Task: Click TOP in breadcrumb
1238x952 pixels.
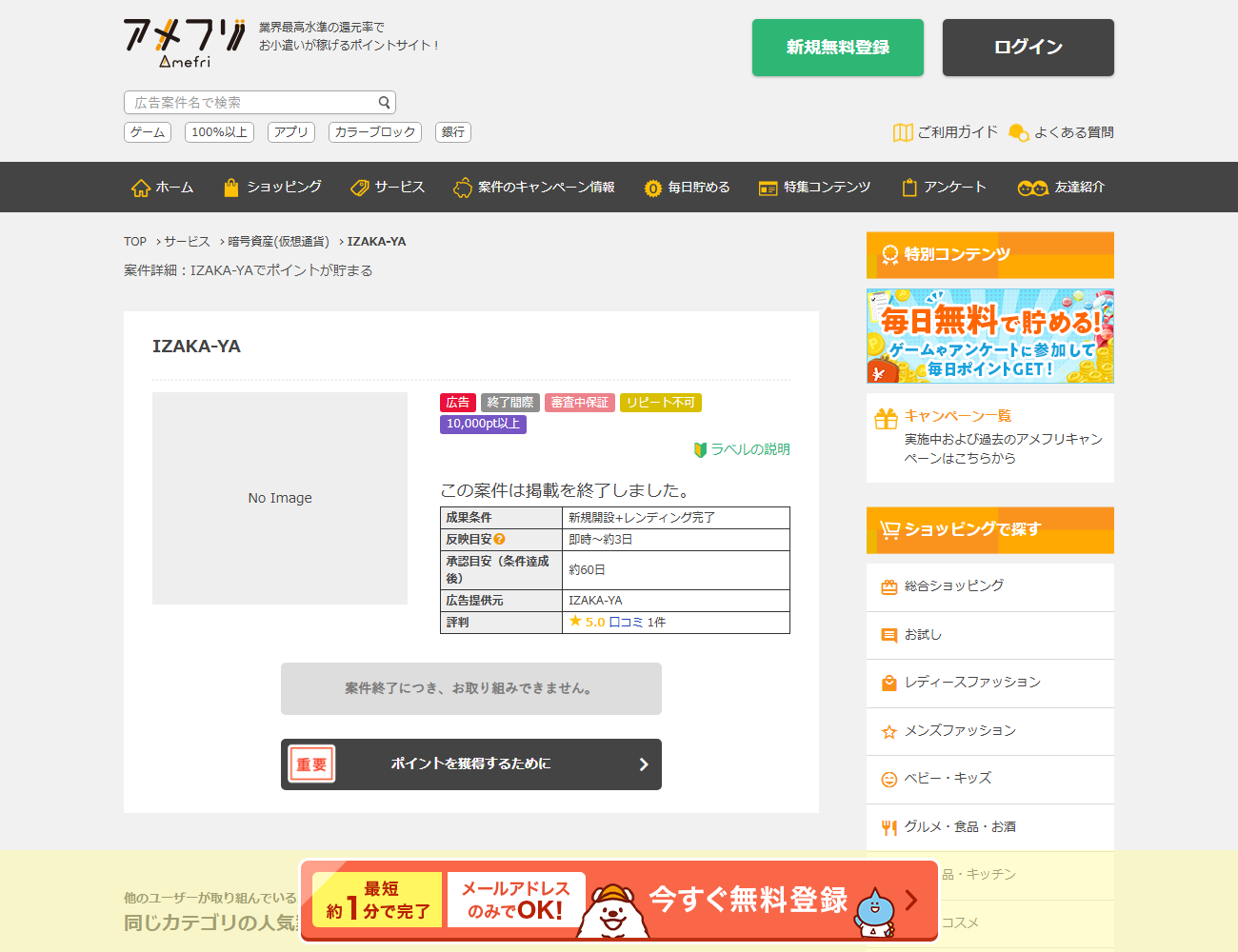Action: tap(135, 242)
